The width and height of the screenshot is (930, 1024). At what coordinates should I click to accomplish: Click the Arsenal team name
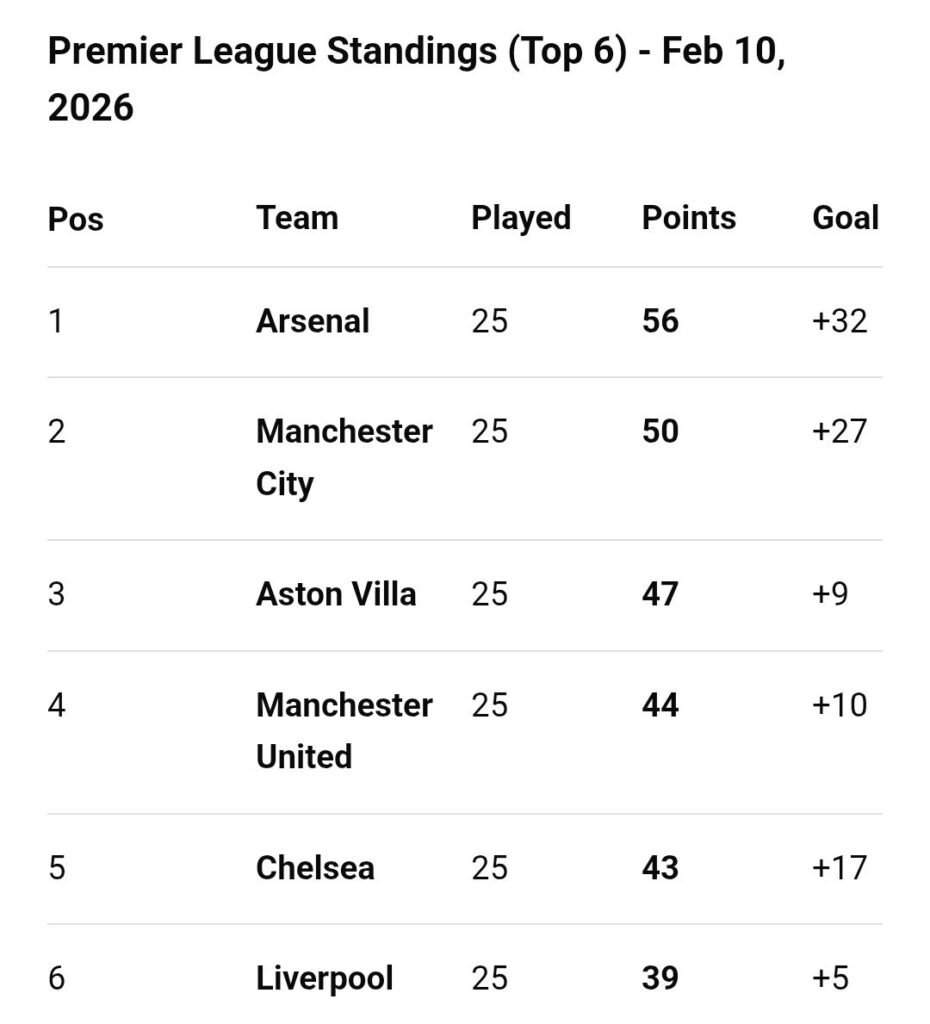tap(312, 321)
